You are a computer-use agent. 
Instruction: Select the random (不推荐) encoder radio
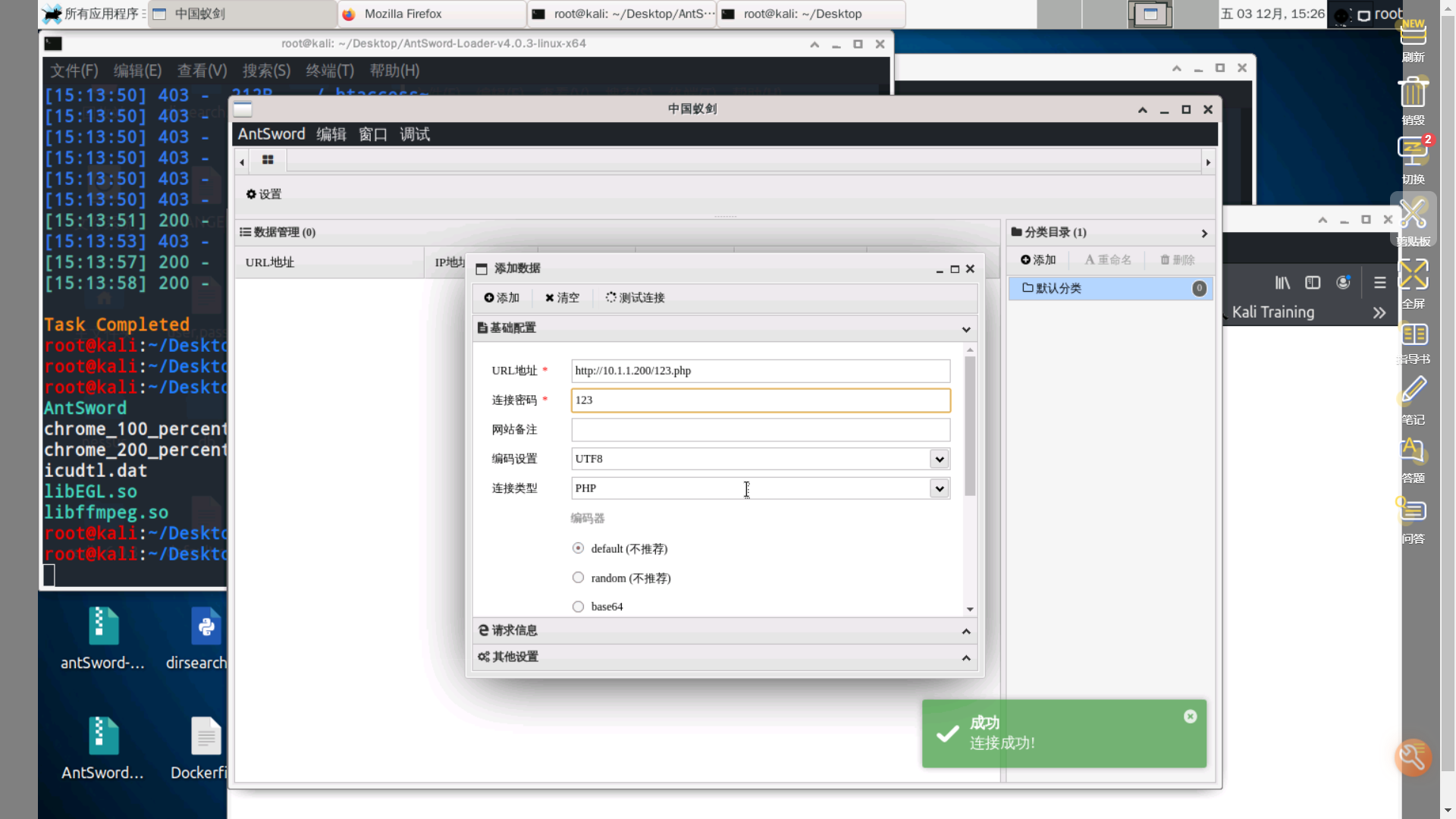tap(579, 578)
